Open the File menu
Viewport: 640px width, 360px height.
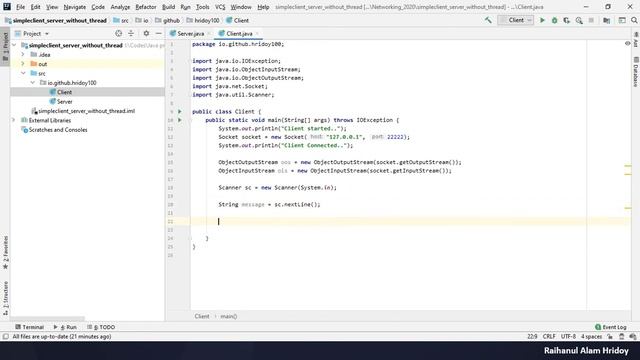20,7
